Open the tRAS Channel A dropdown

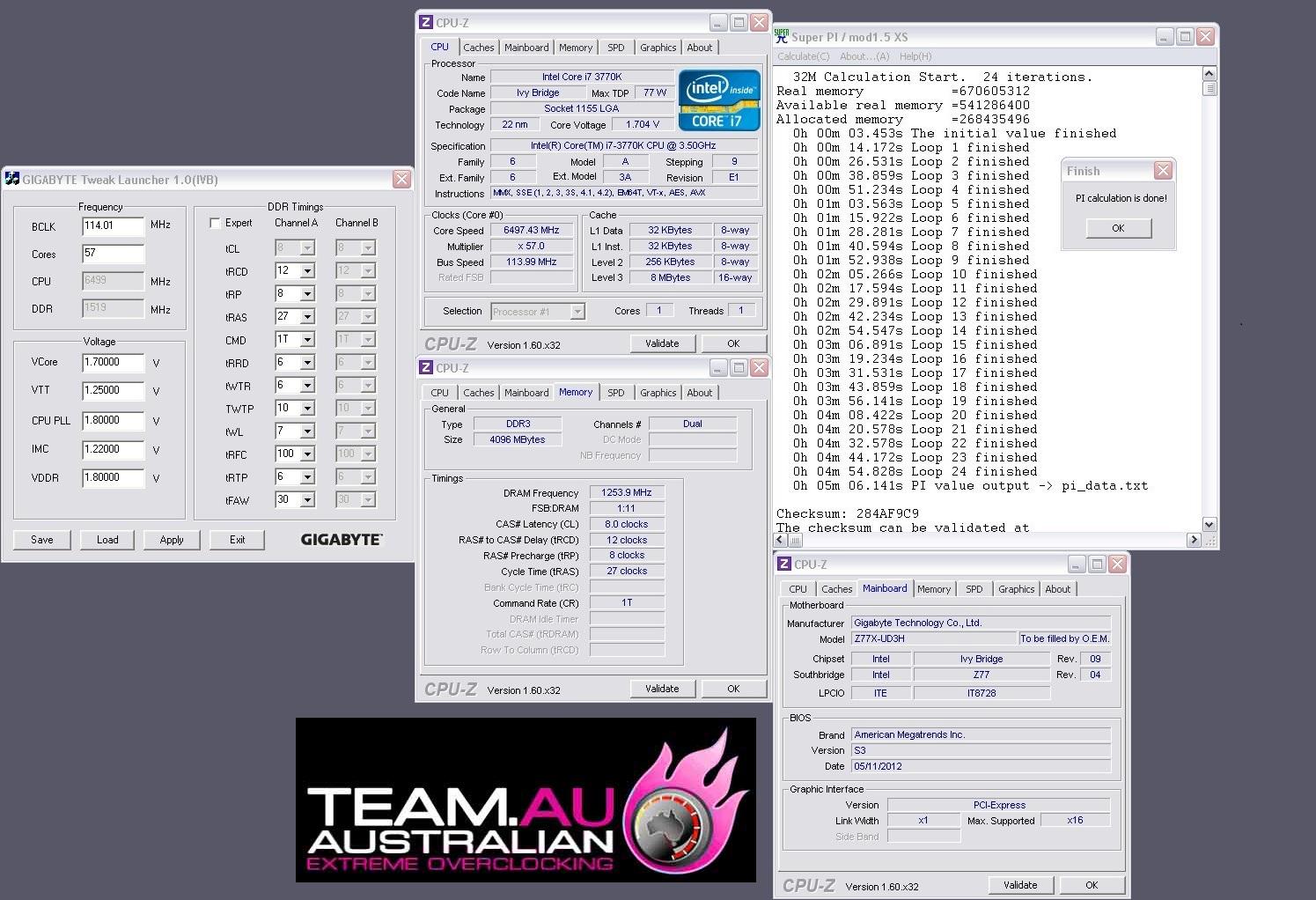point(307,317)
